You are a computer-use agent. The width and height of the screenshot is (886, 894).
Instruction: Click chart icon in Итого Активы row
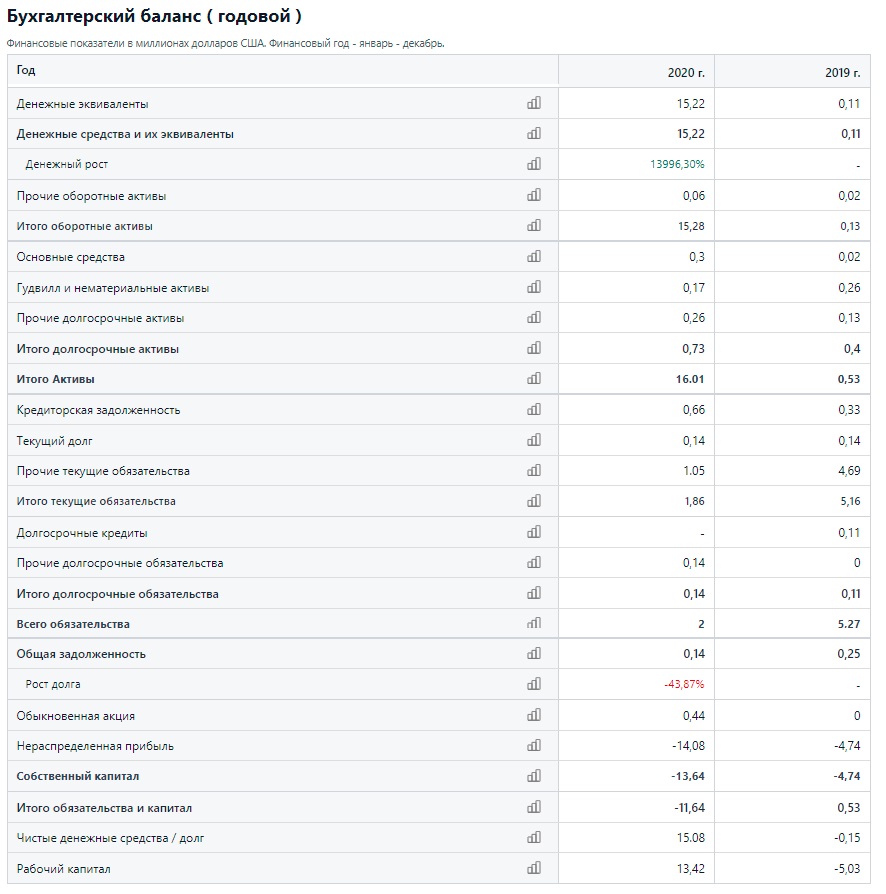[x=534, y=378]
